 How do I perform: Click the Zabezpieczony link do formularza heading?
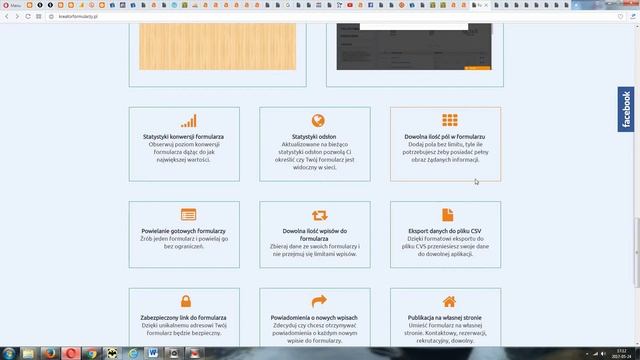click(x=183, y=318)
